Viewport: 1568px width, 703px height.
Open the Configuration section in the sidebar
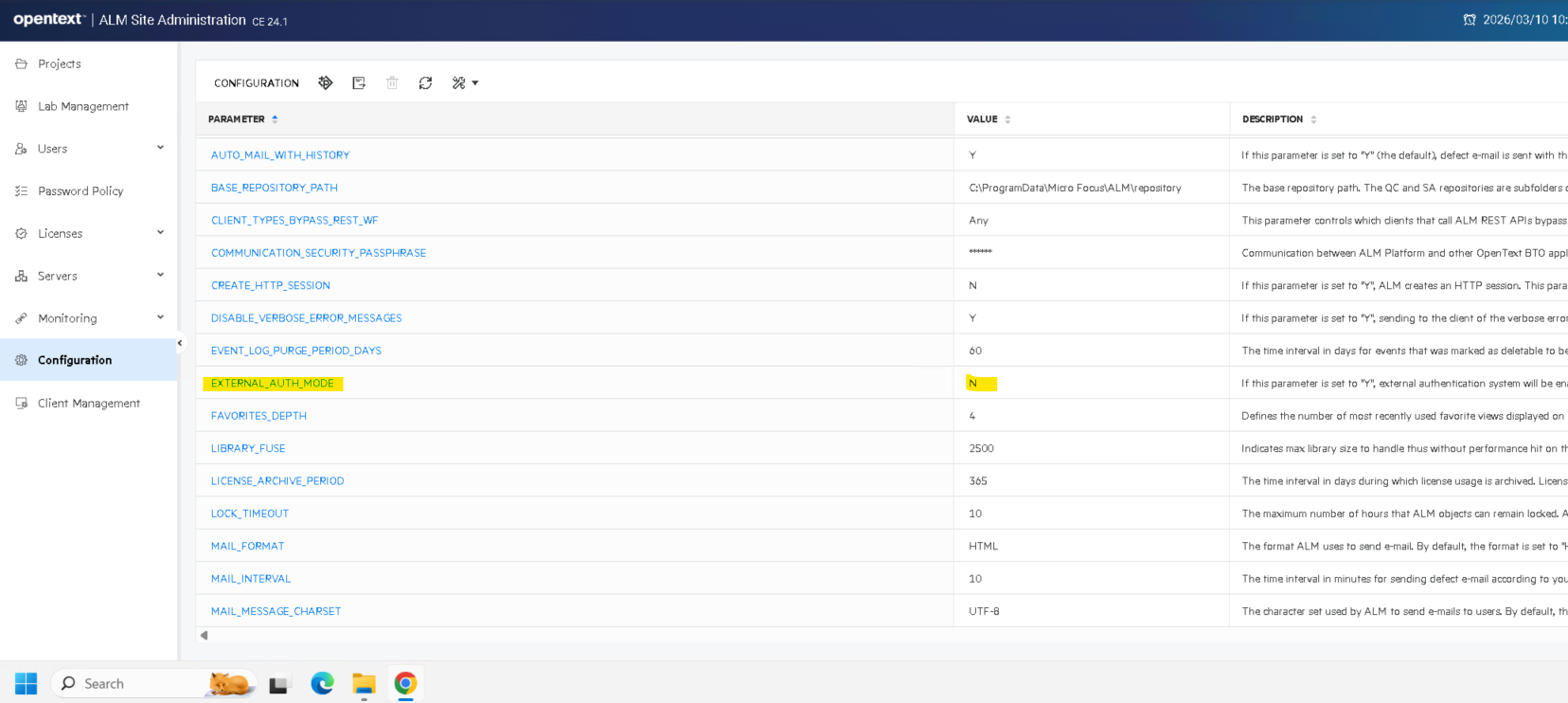[x=89, y=360]
